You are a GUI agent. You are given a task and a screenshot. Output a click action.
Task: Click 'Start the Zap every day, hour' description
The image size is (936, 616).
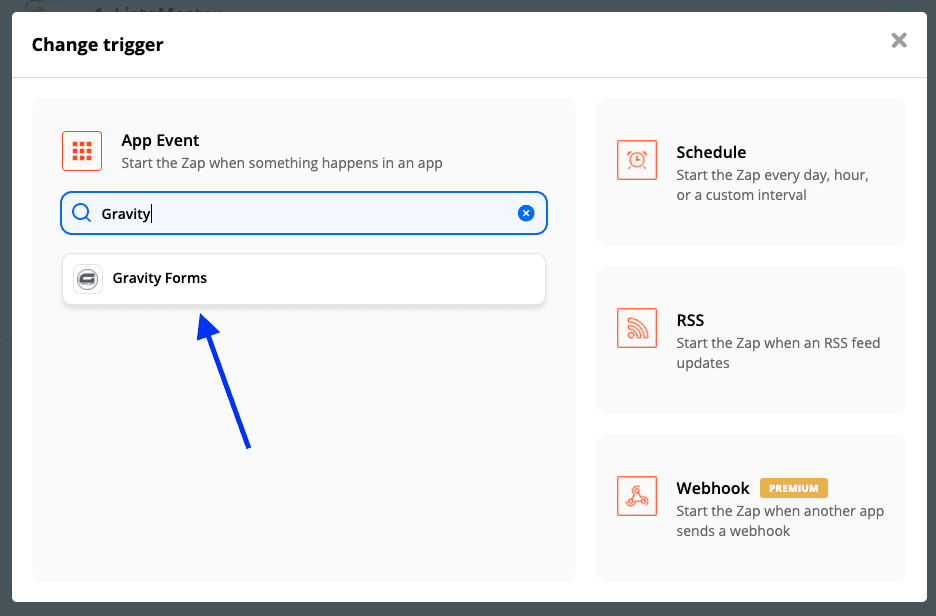pyautogui.click(x=772, y=185)
